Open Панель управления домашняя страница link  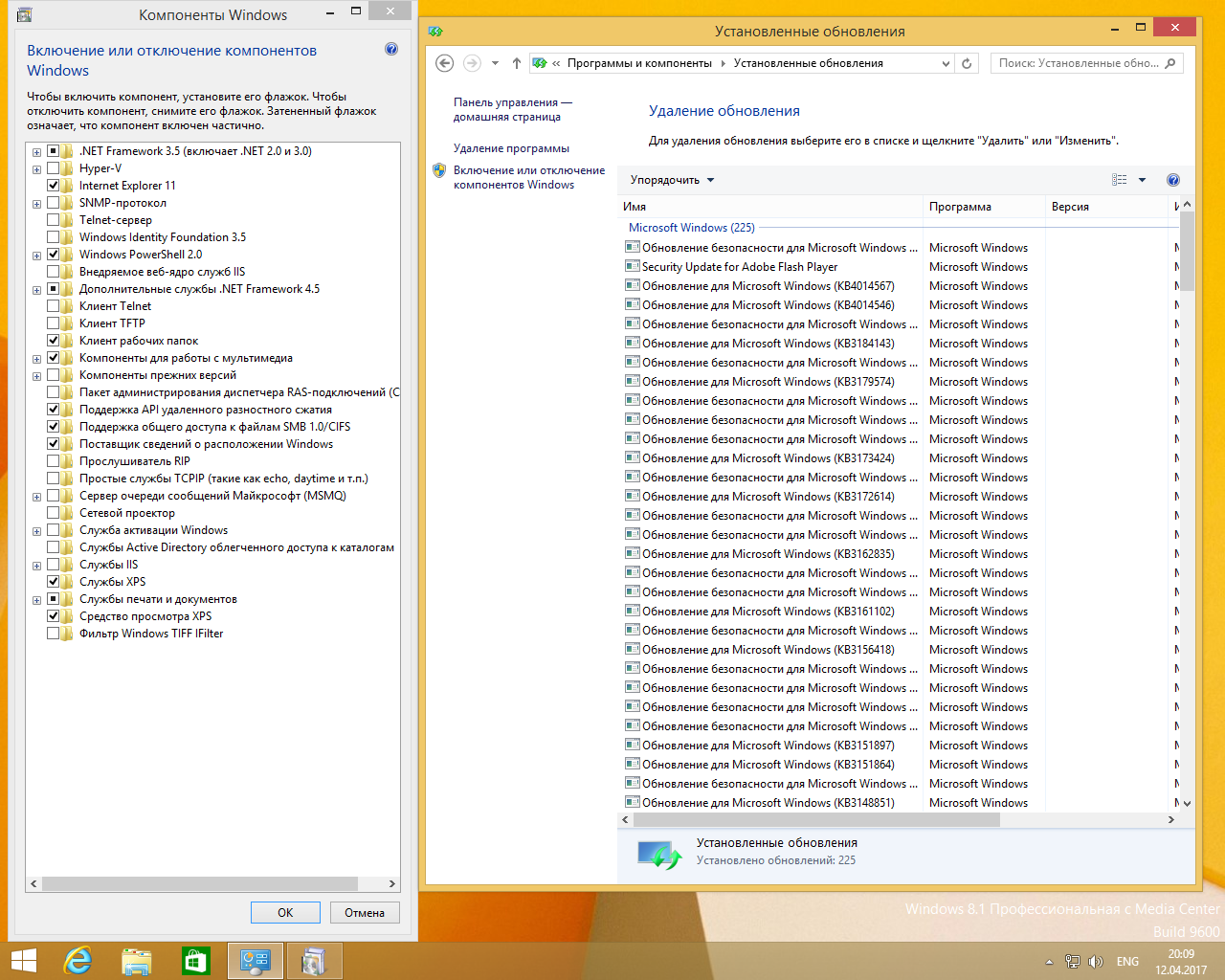[x=512, y=109]
